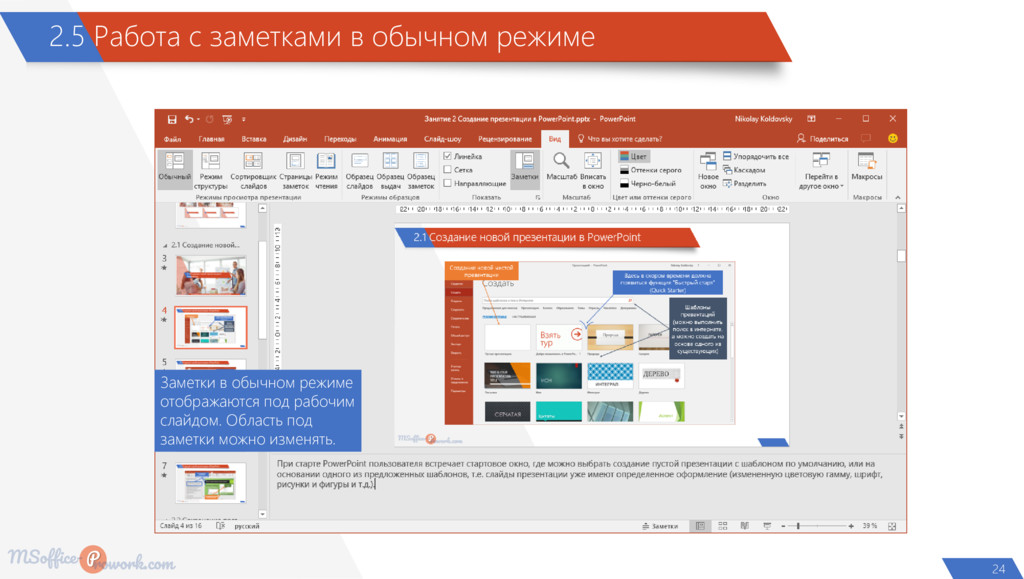Click the comments icon beside Поделиться

click(x=866, y=138)
